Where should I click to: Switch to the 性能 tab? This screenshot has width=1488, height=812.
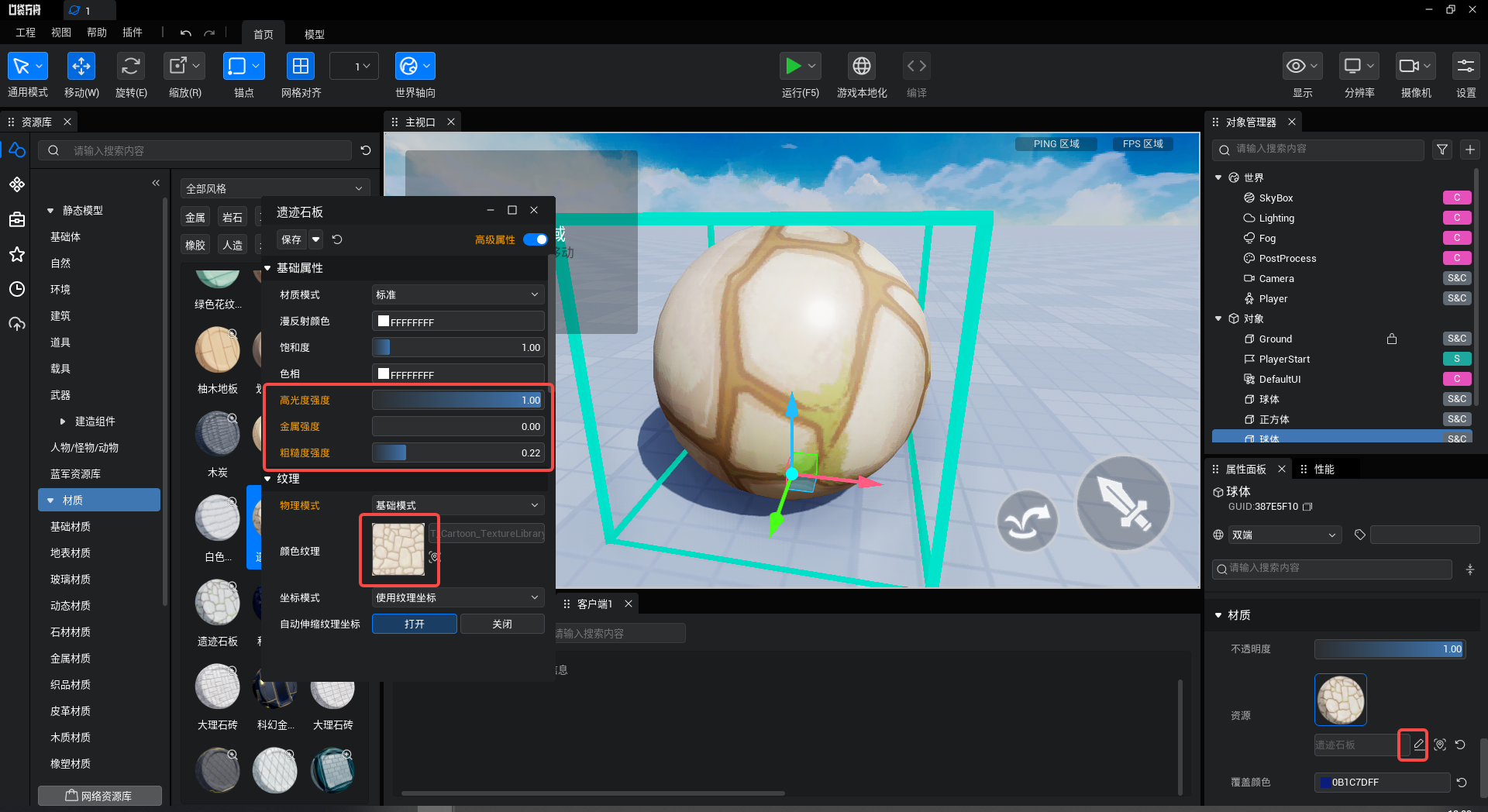click(x=1324, y=469)
